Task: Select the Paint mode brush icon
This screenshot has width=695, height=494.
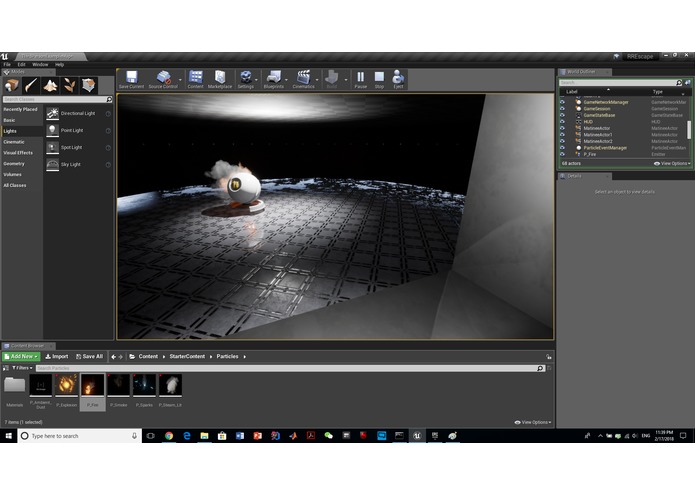Action: [31, 85]
